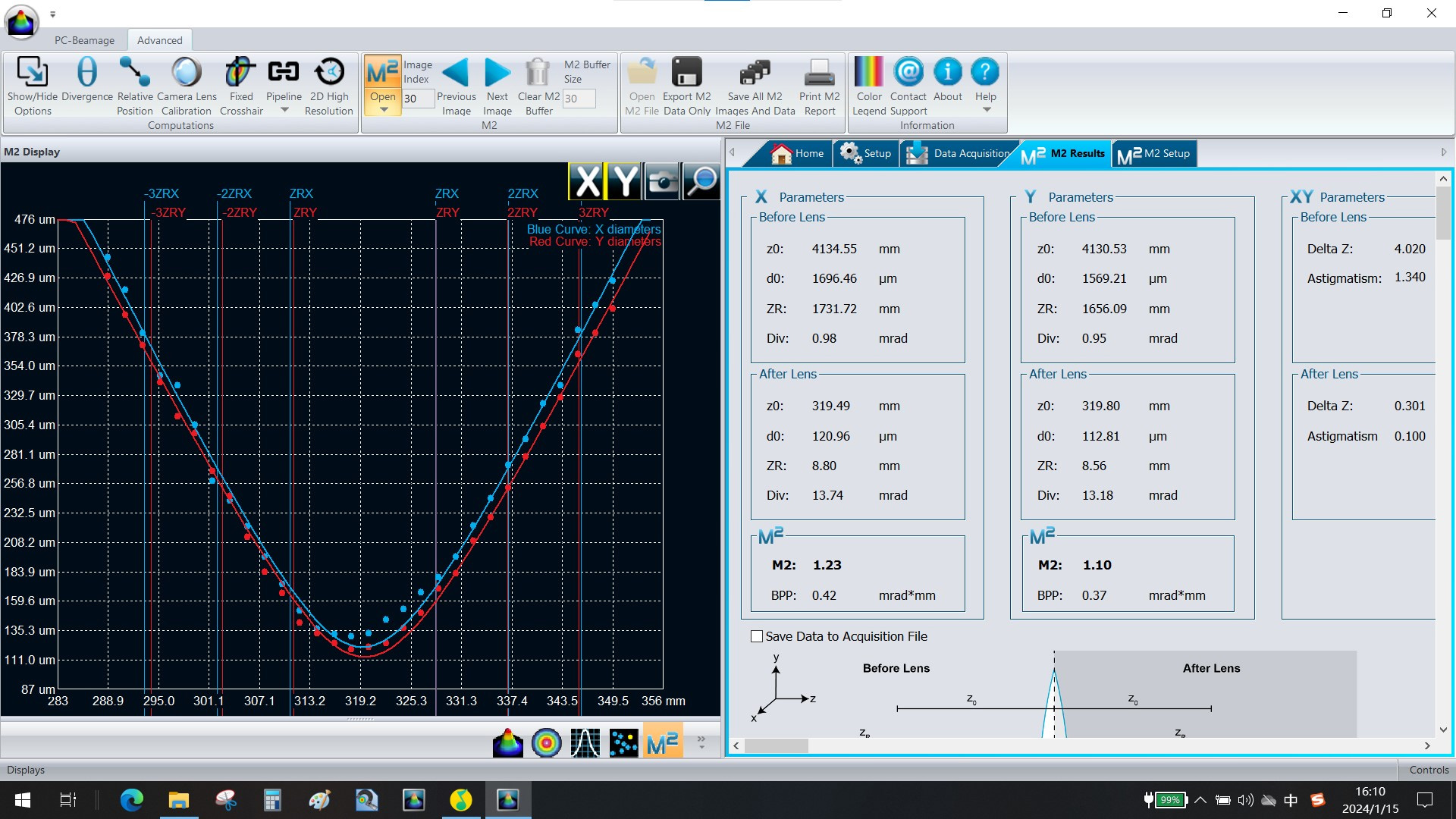This screenshot has width=1456, height=819.
Task: Click the Divergence computation icon
Action: tap(86, 73)
